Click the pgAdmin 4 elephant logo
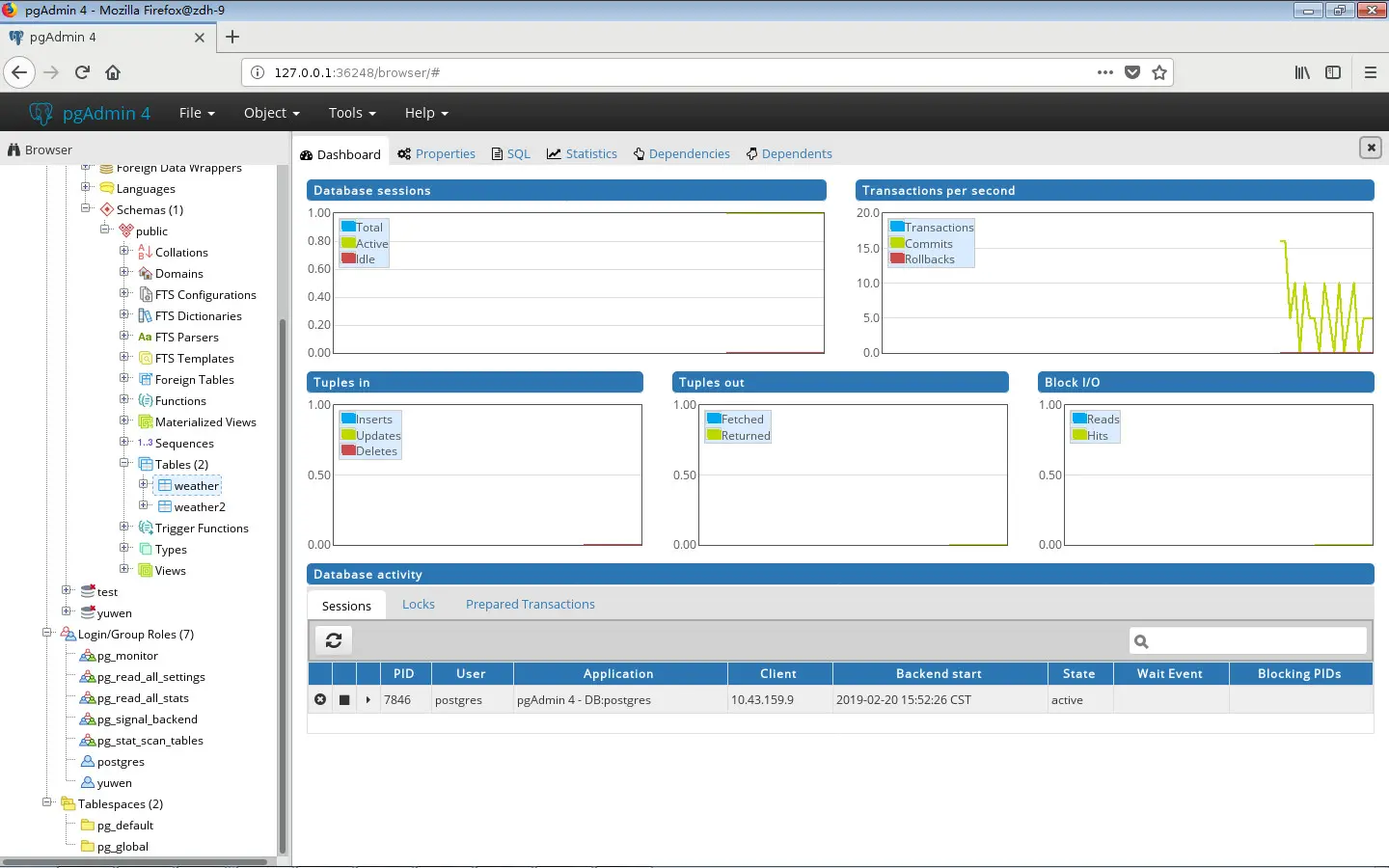The width and height of the screenshot is (1389, 868). (41, 113)
